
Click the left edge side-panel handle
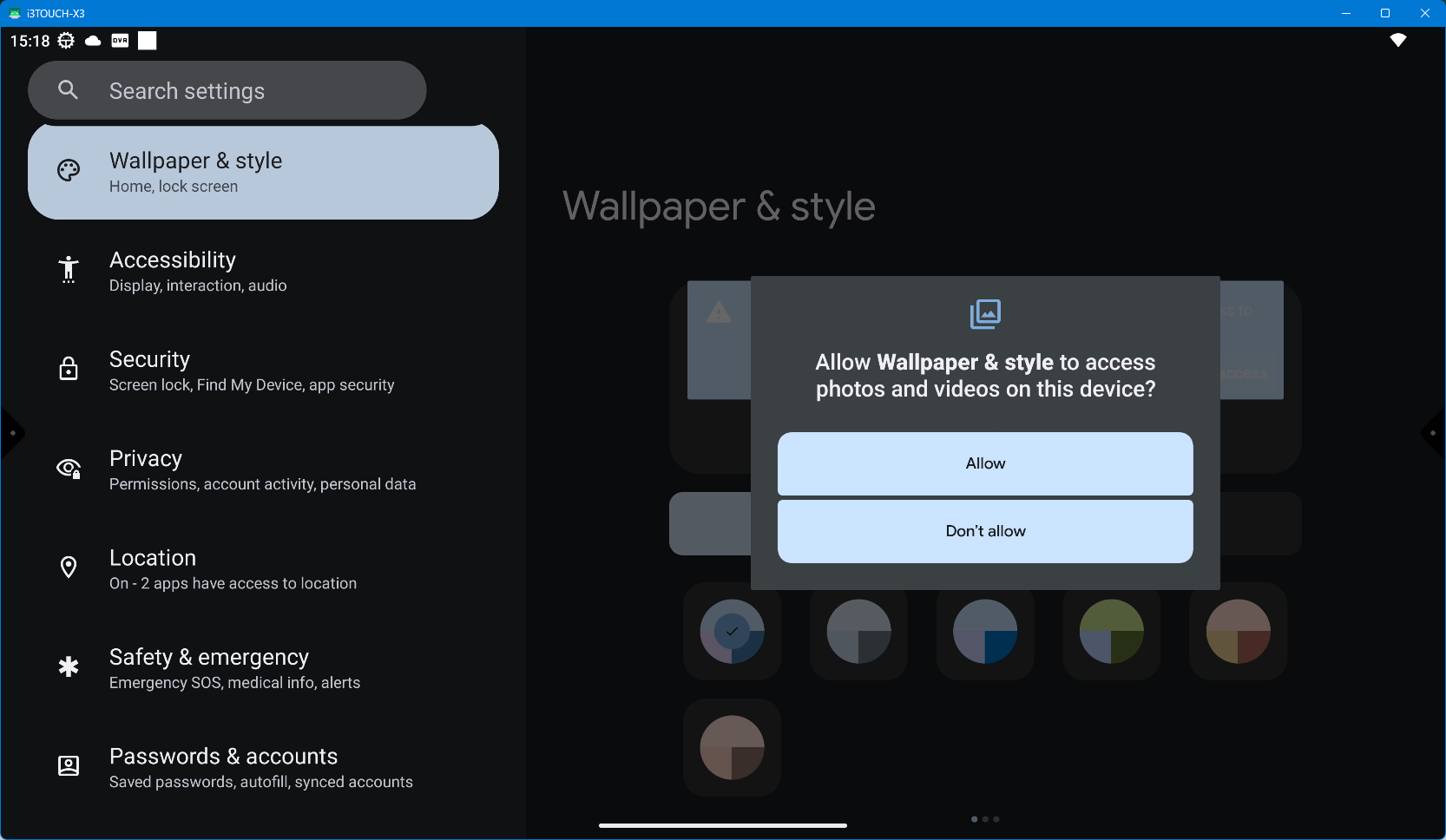[11, 433]
